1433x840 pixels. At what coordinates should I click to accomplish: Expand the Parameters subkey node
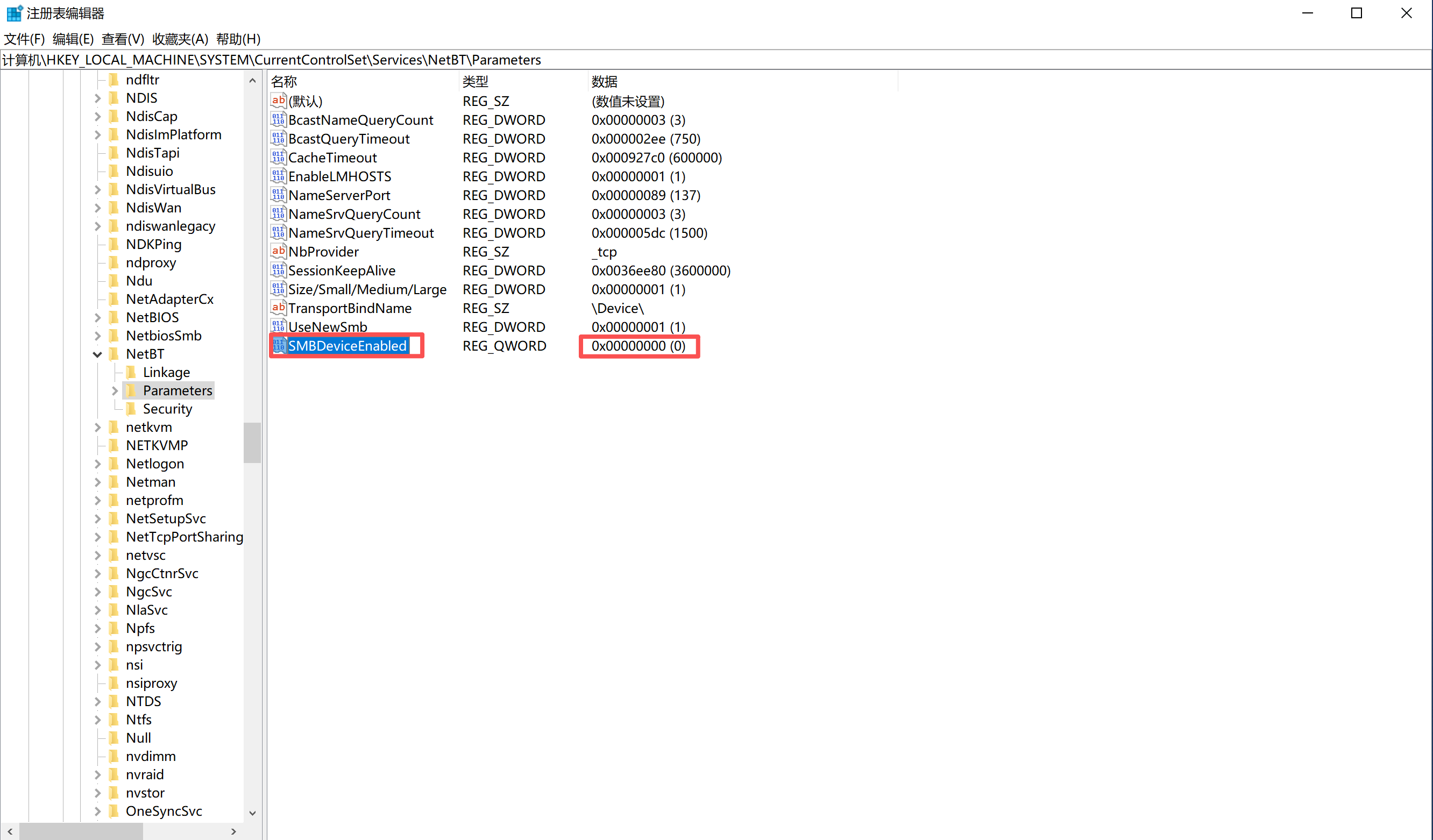coord(115,390)
